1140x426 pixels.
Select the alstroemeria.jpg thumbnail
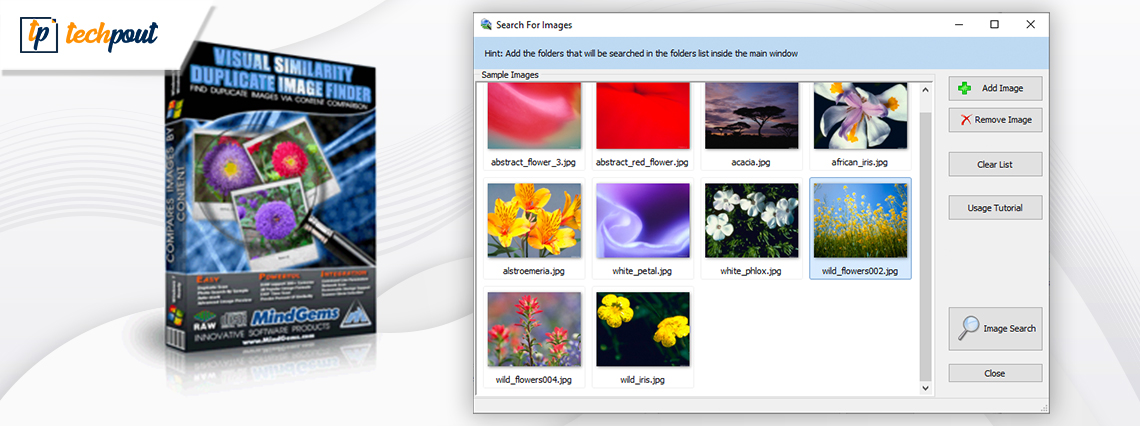click(533, 221)
